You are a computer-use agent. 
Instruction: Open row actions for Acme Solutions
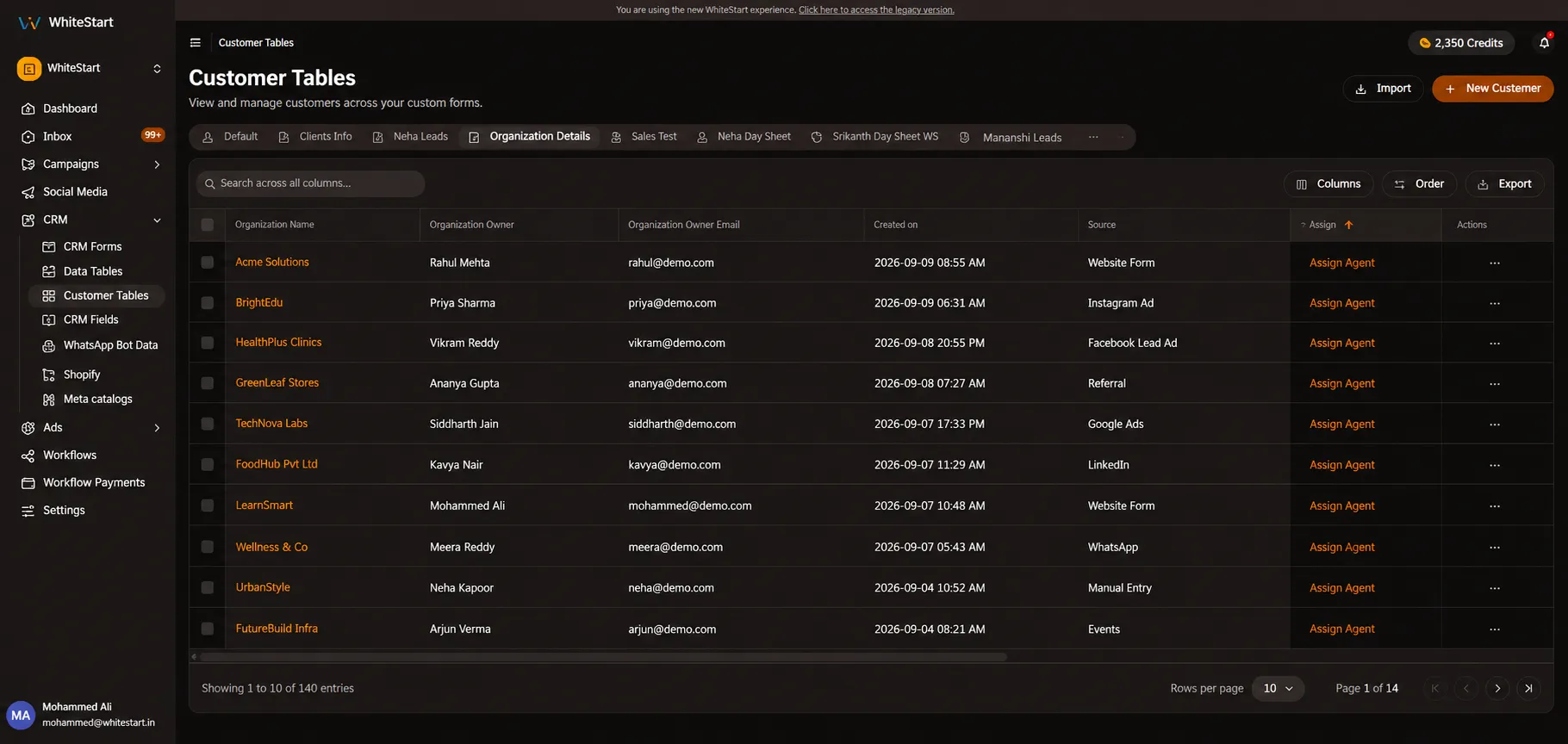[1495, 263]
